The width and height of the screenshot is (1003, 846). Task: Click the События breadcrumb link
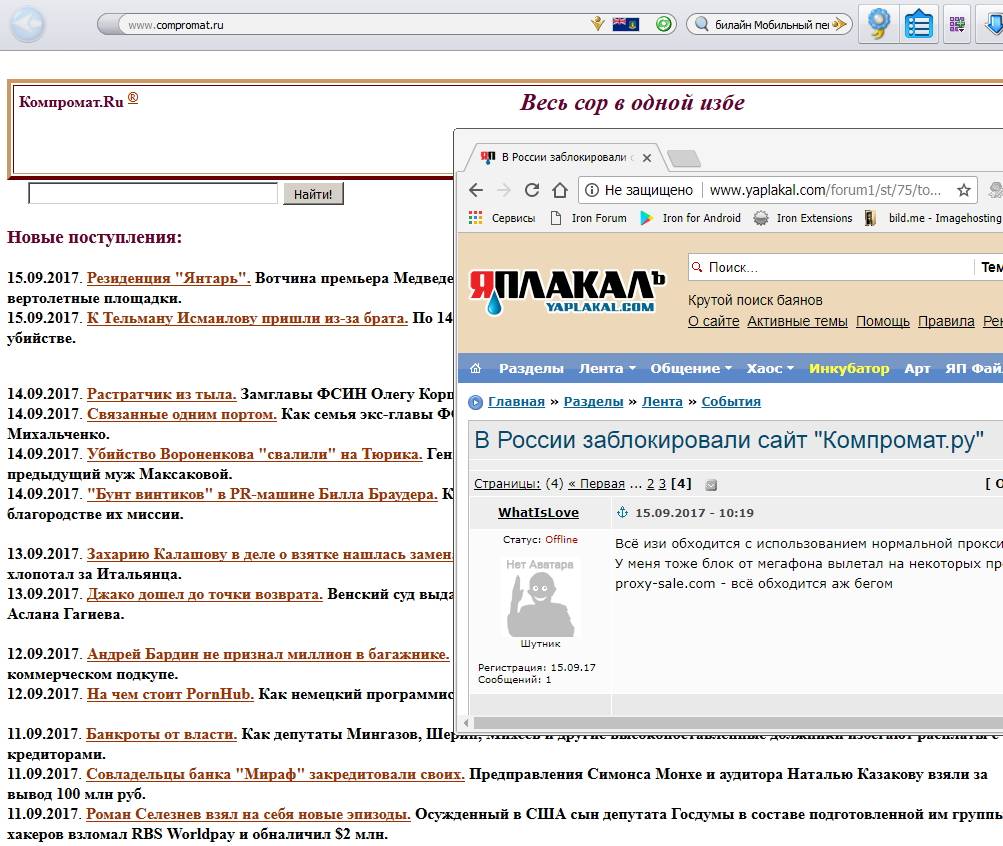tap(731, 402)
